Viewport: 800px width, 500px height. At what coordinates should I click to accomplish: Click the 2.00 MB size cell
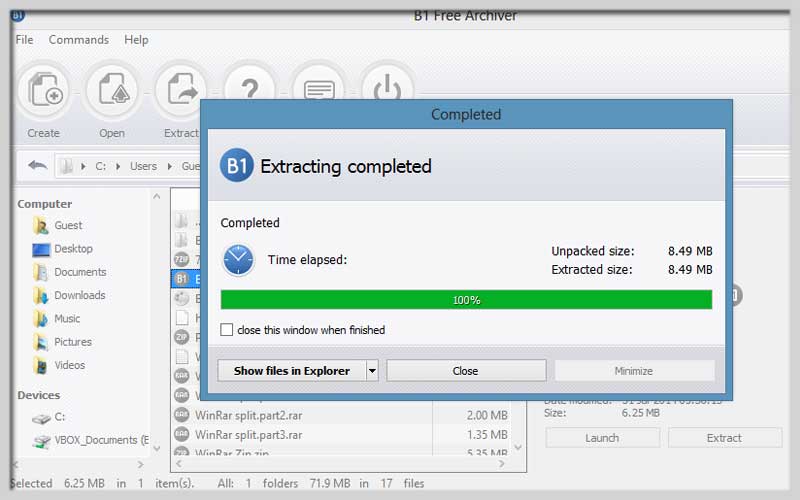[487, 415]
